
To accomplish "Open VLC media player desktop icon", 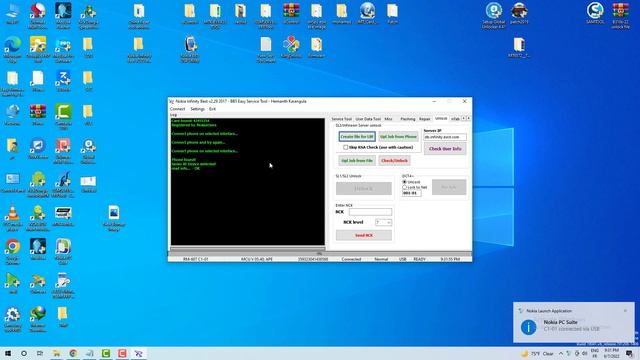I will (x=12, y=217).
